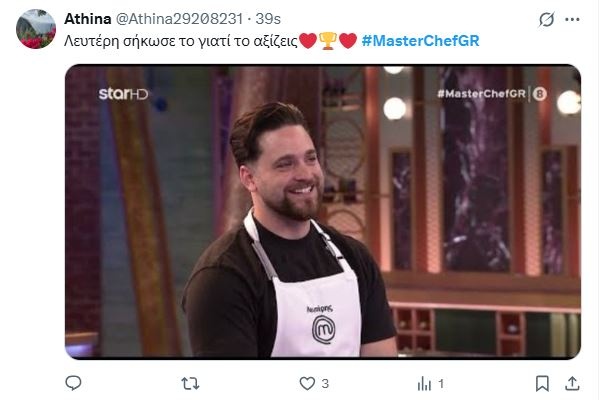The height and width of the screenshot is (400, 611).
Task: Open the three-dot more options menu
Action: (572, 19)
